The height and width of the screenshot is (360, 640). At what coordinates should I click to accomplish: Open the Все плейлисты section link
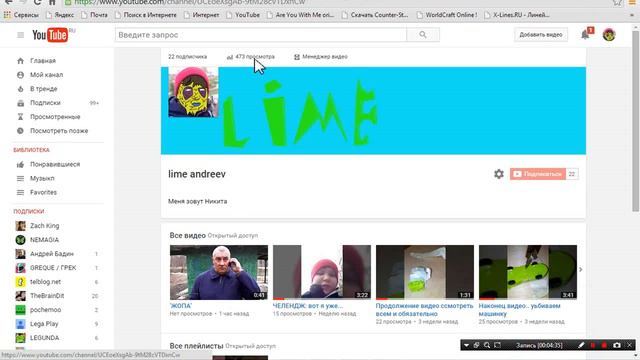pyautogui.click(x=196, y=346)
